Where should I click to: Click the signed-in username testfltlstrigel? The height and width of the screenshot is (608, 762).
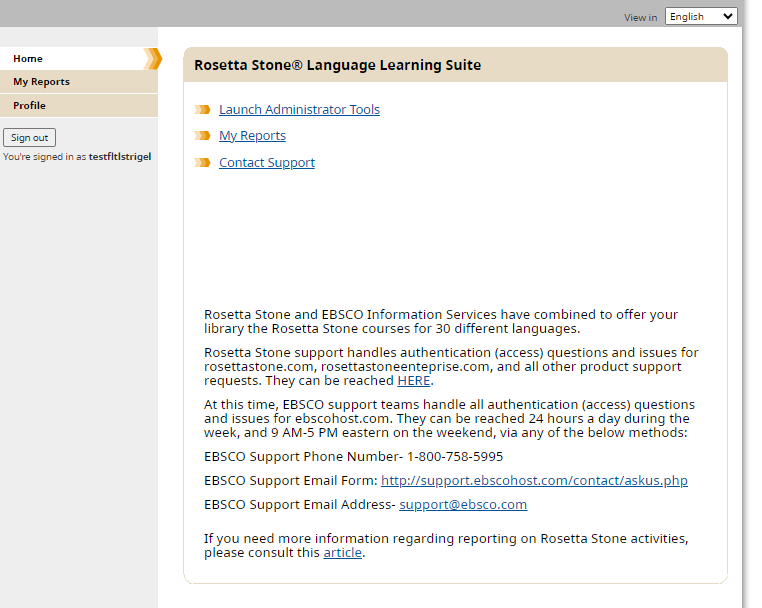tap(120, 157)
